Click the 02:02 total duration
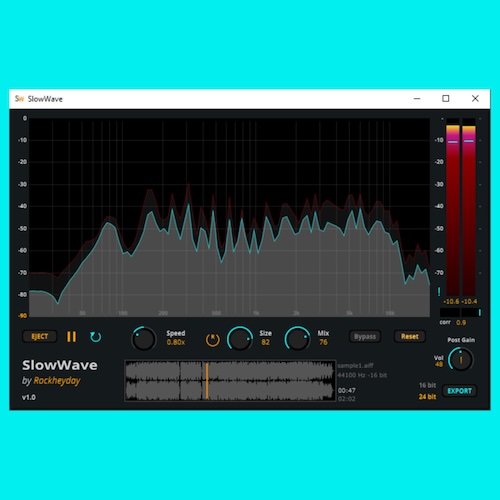500x500 pixels. tap(347, 399)
